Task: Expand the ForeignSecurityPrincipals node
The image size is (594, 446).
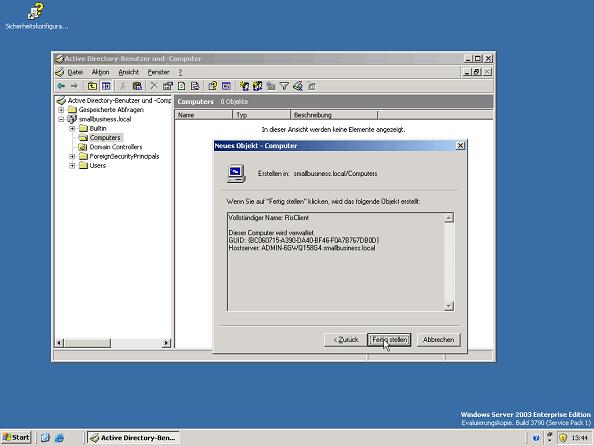Action: (72, 156)
